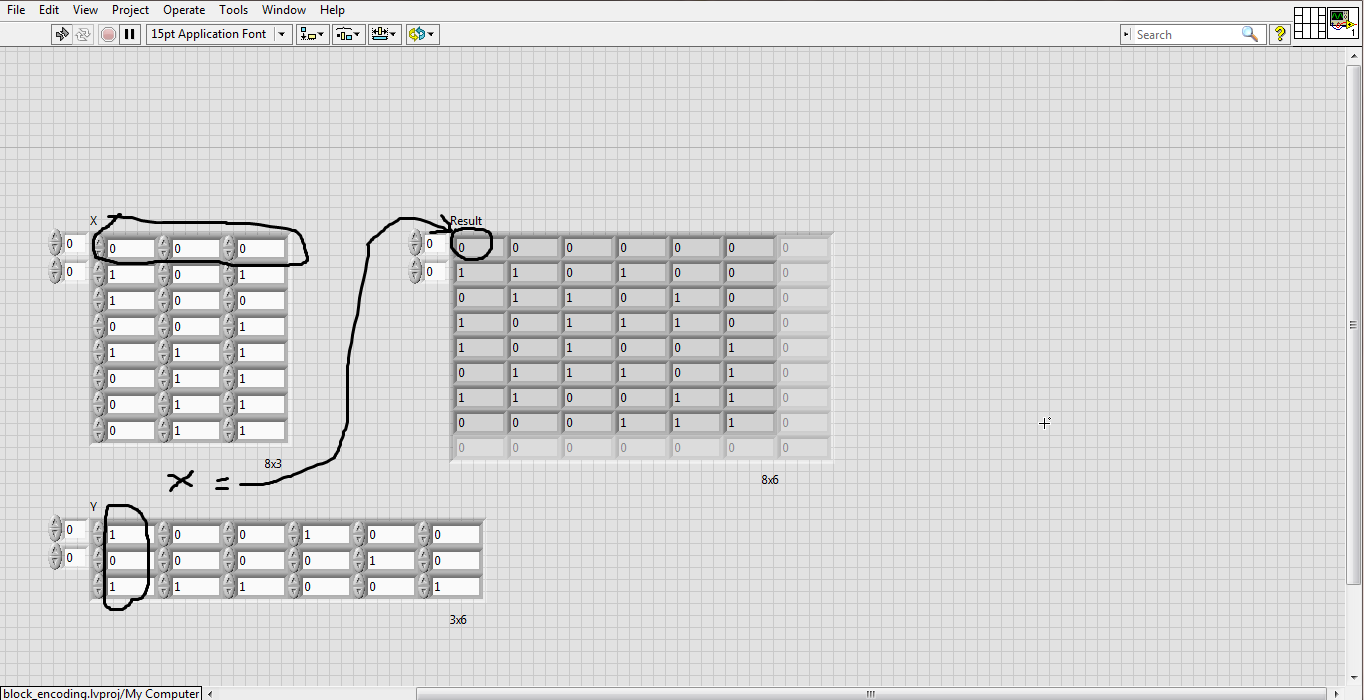Click the connector pane grid icon
The image size is (1364, 700).
click(1309, 23)
